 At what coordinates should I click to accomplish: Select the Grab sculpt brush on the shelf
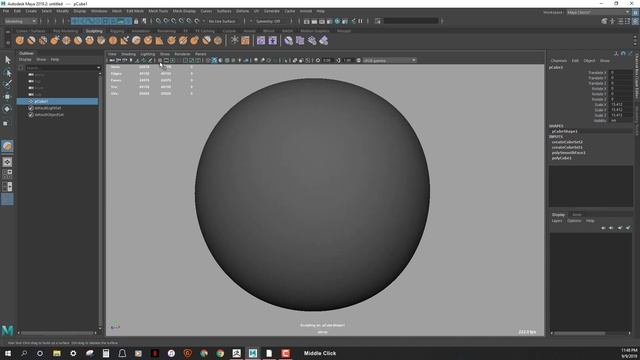(55, 40)
